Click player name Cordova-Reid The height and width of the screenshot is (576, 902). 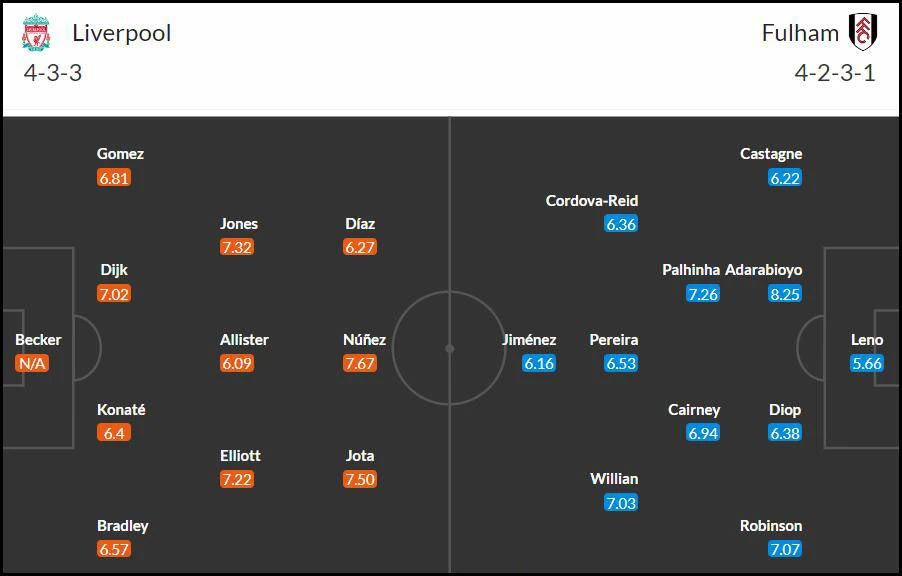coord(592,200)
